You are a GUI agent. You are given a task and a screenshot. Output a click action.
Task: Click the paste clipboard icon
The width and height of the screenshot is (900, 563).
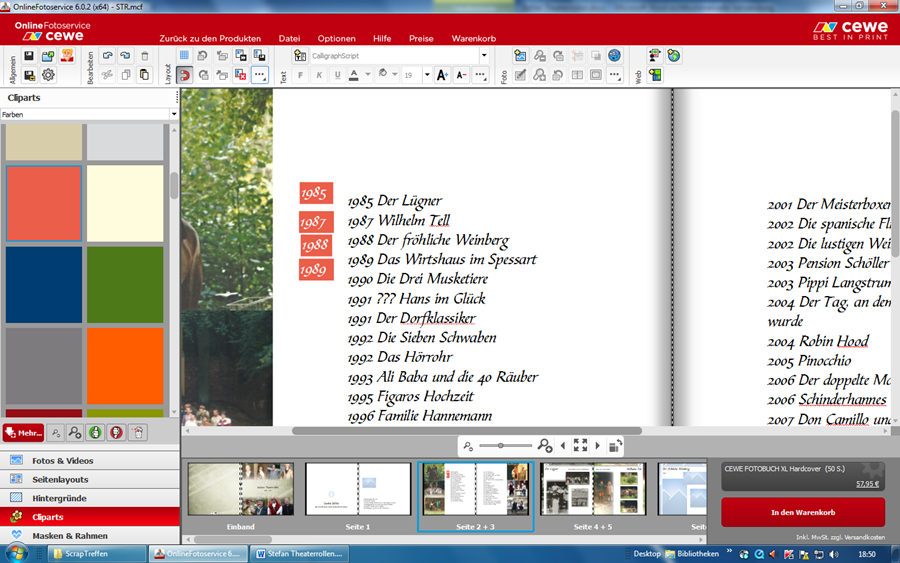pos(145,75)
